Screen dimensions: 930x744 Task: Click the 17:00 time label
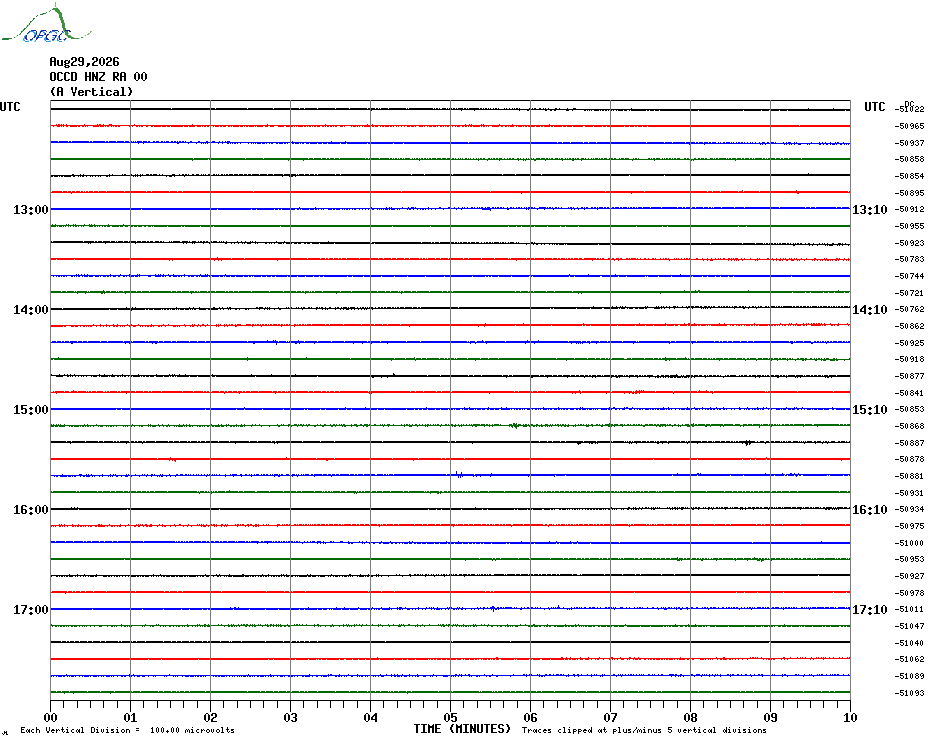tap(31, 609)
